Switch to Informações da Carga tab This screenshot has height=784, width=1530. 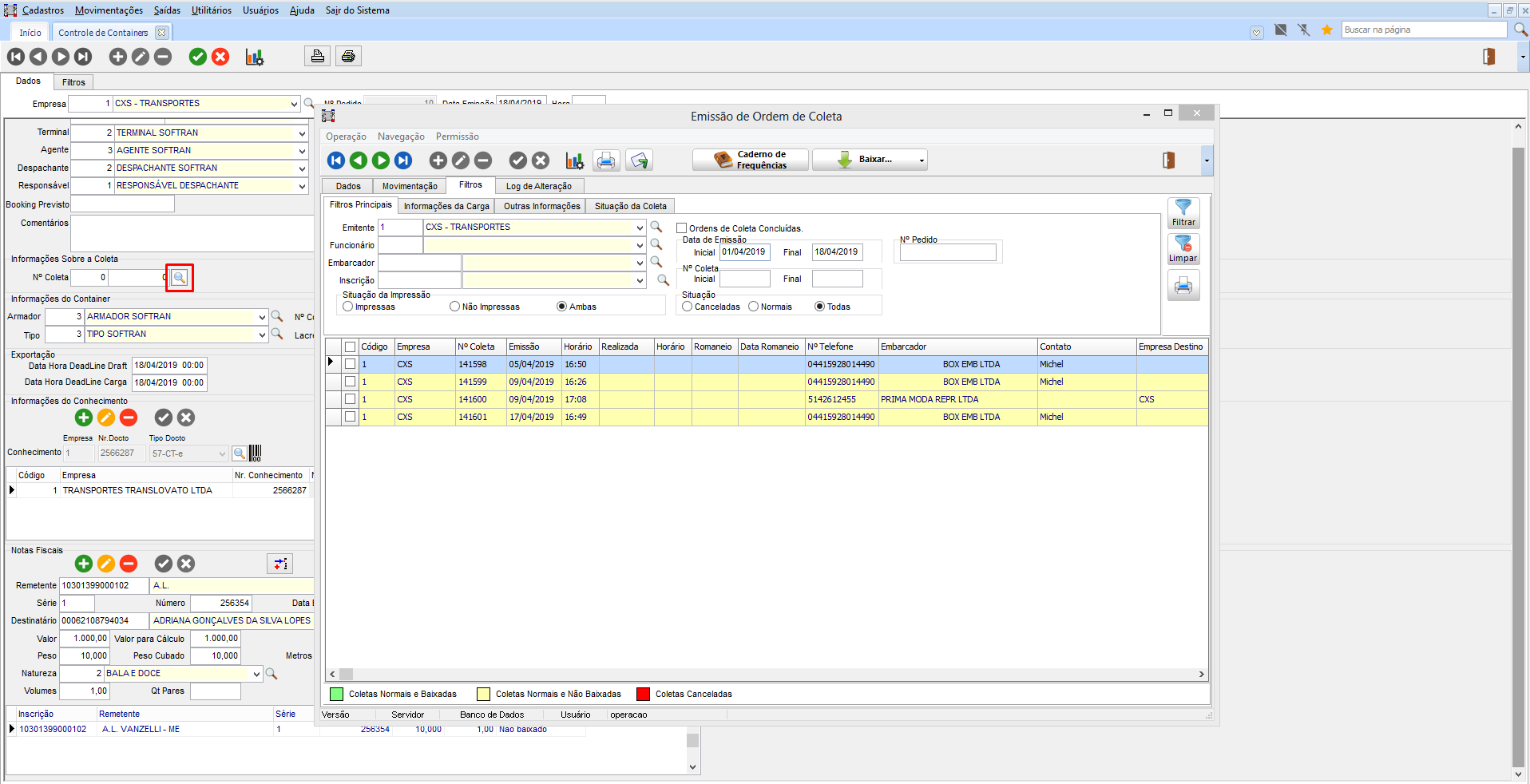[x=446, y=206]
